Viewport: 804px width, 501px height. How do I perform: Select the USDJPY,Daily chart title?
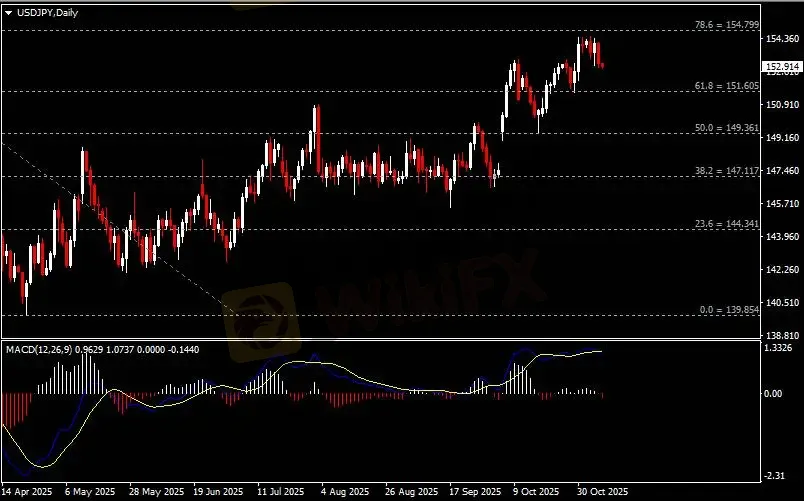pyautogui.click(x=47, y=12)
